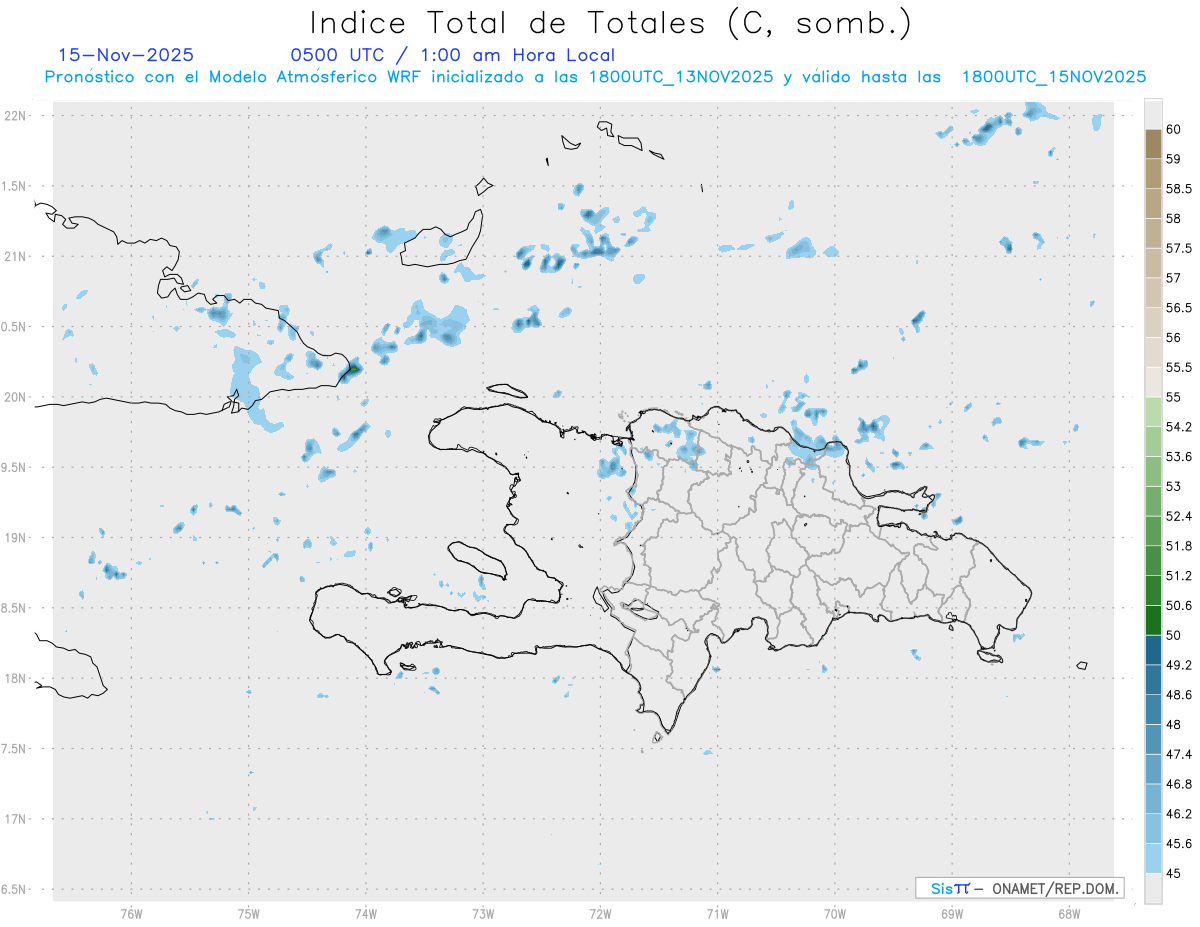Click the latitude label '22N'
The height and width of the screenshot is (927, 1200).
[x=15, y=116]
